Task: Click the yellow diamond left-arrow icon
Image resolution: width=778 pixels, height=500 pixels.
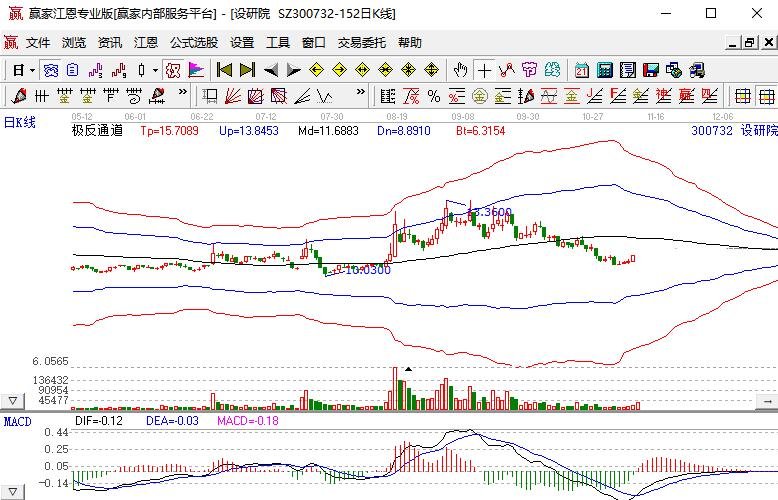Action: click(316, 70)
